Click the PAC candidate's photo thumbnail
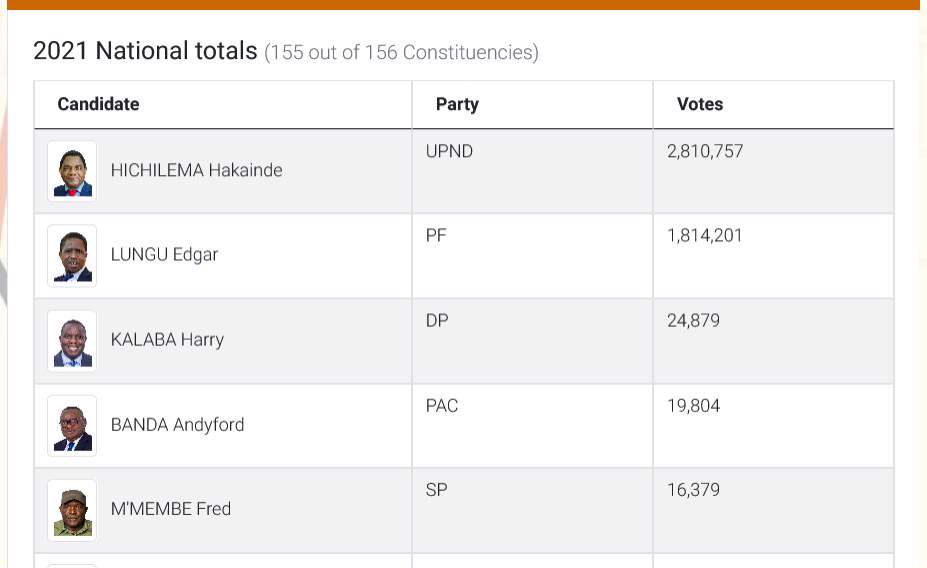 tap(72, 426)
